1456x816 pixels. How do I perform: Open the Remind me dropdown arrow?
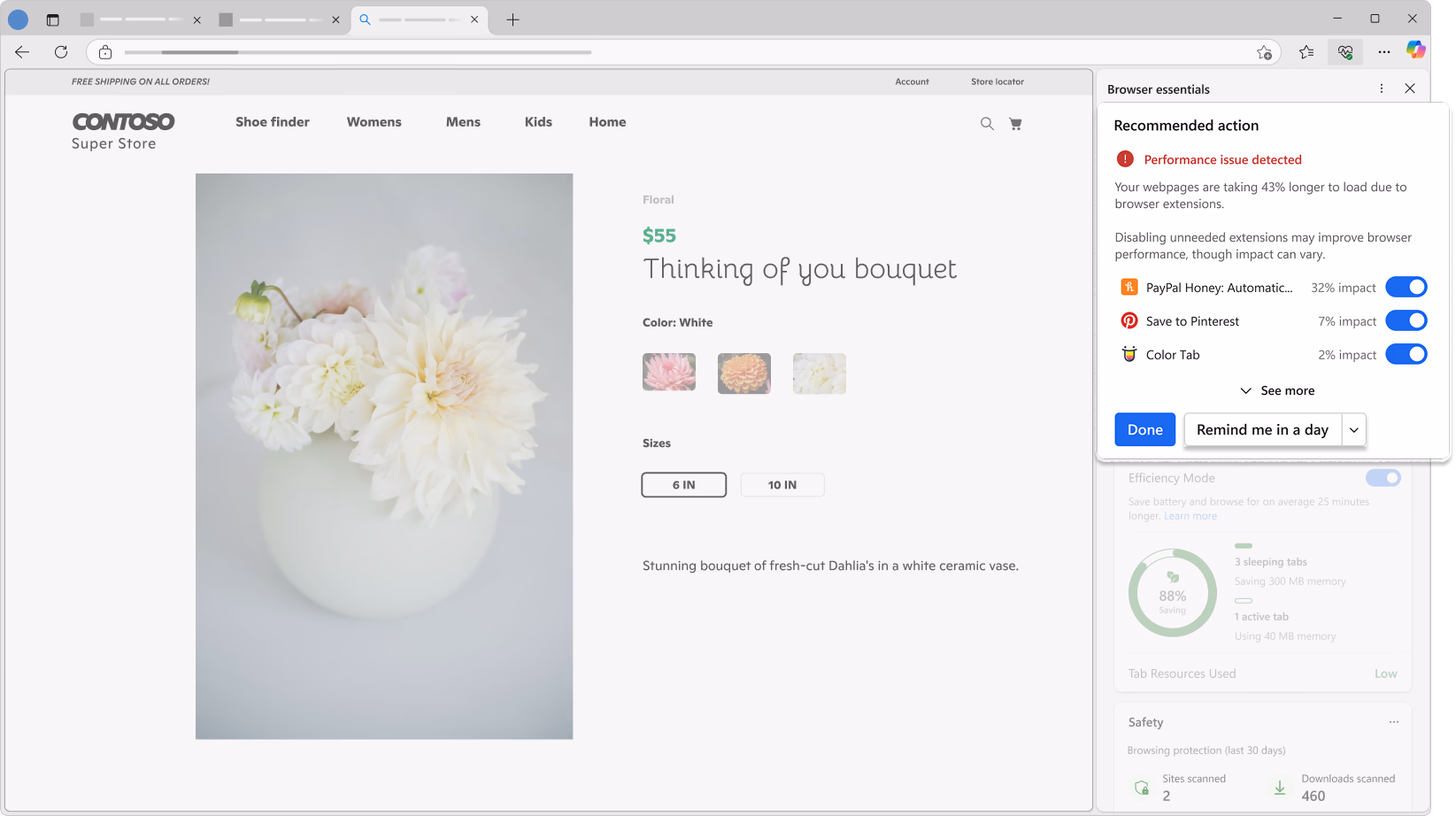click(x=1354, y=430)
